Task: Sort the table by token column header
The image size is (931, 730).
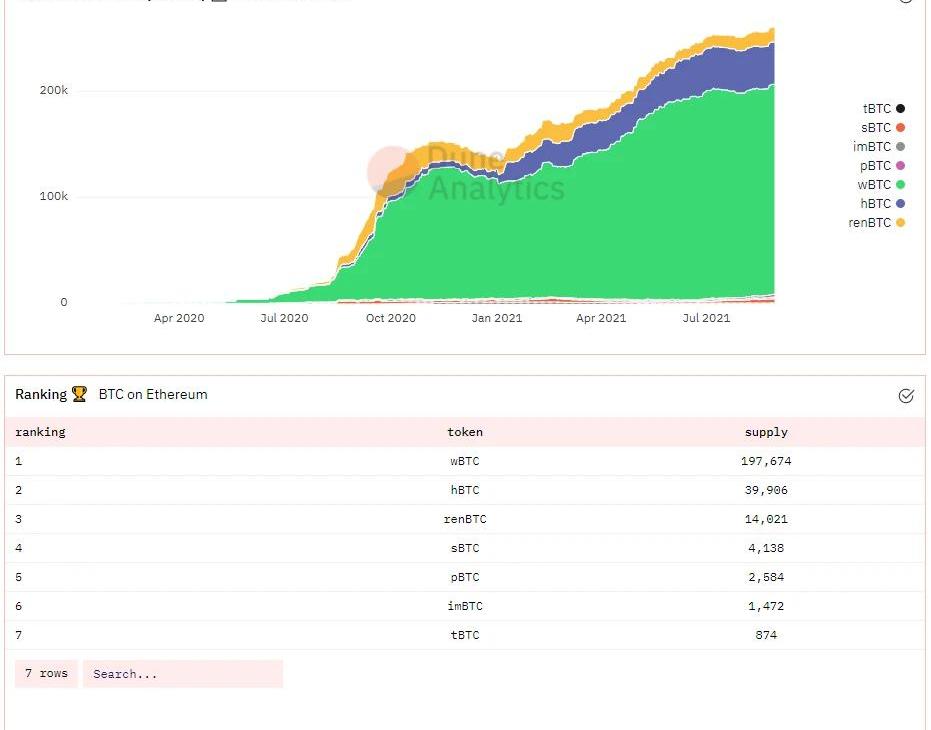Action: click(x=465, y=432)
